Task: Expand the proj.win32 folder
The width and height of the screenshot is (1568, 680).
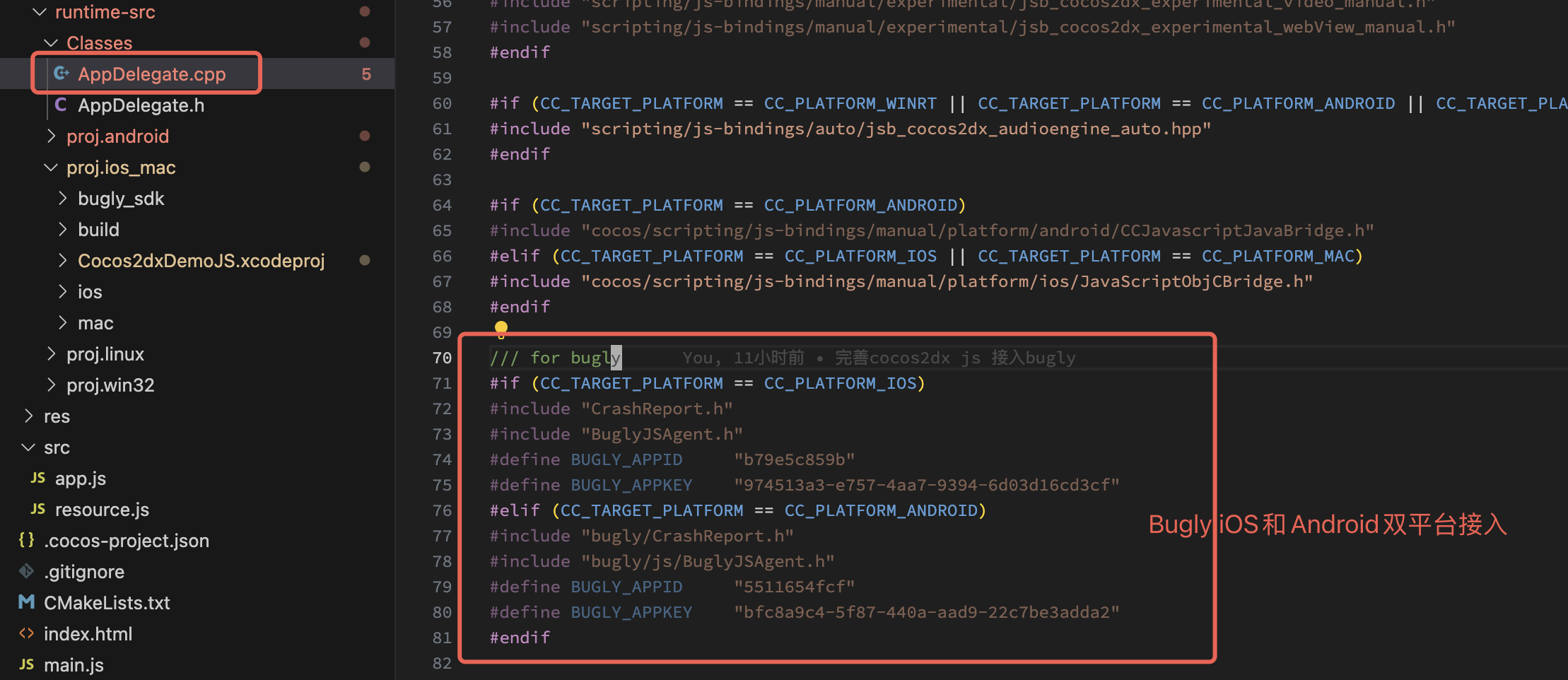Action: click(x=51, y=385)
